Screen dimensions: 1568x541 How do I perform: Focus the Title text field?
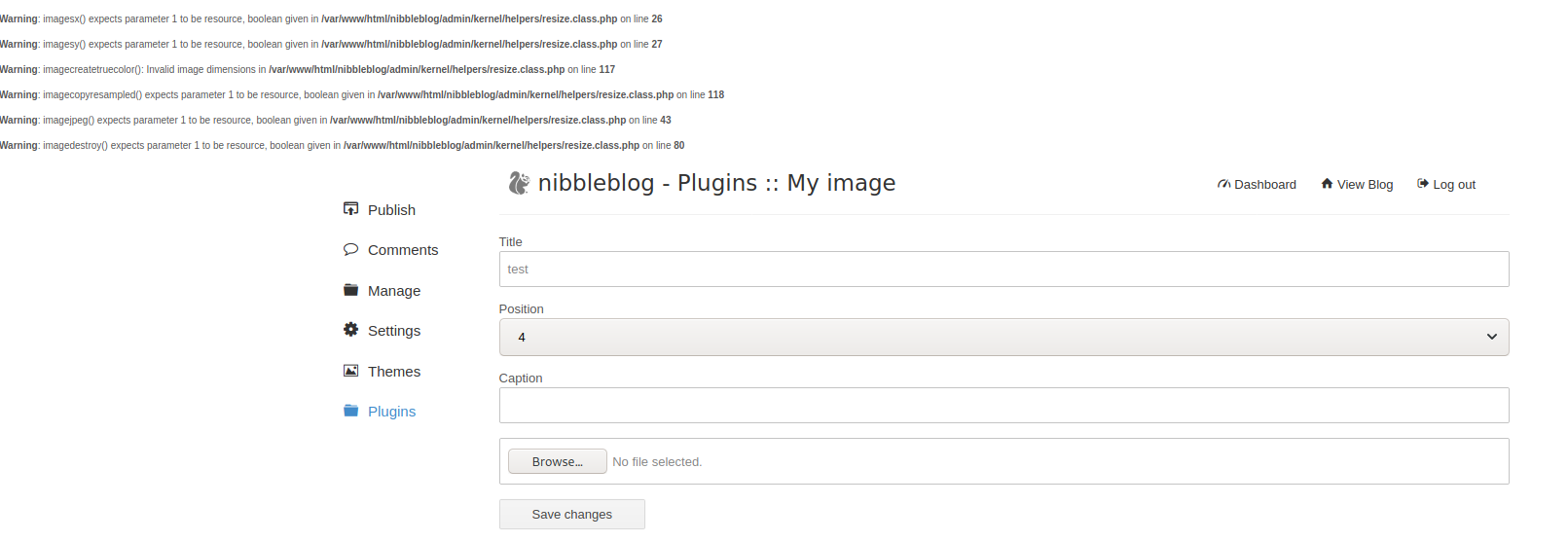[1003, 270]
